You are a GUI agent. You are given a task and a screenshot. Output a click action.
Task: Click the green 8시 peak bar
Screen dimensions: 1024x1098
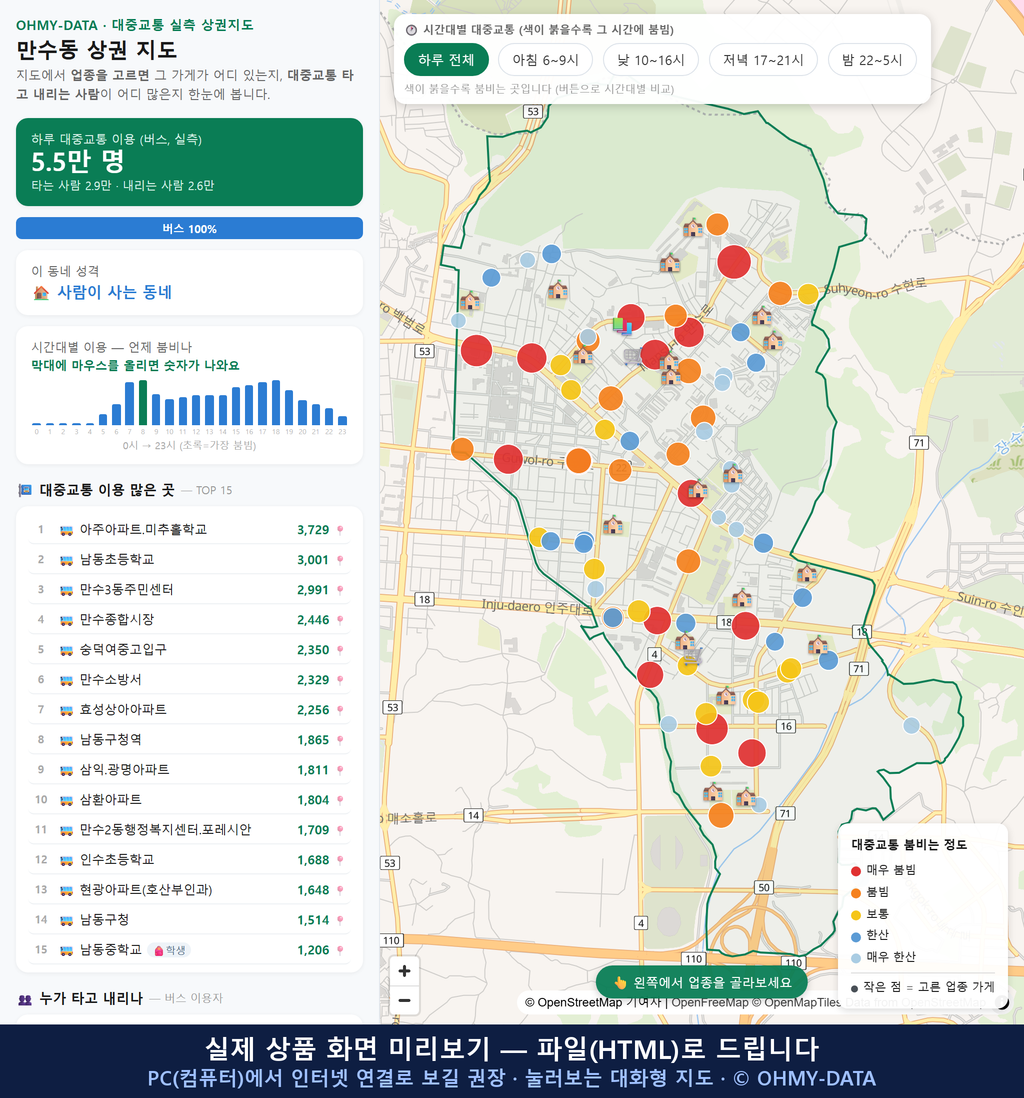[143, 403]
